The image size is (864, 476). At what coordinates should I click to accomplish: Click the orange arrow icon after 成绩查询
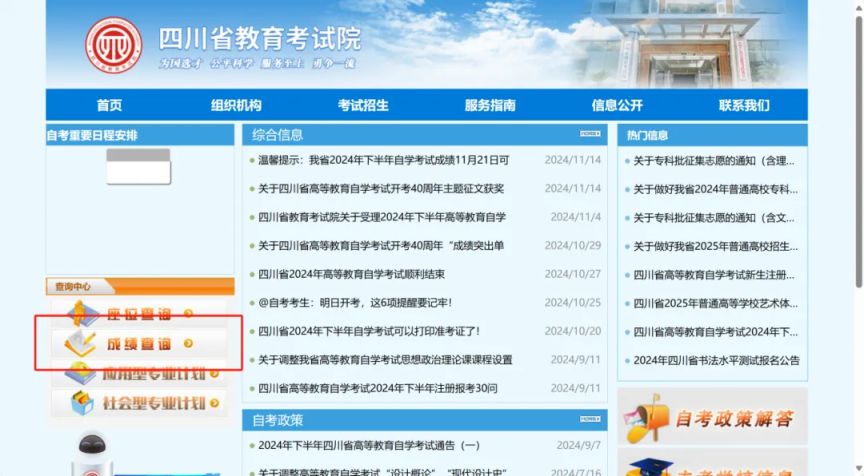[x=188, y=343]
